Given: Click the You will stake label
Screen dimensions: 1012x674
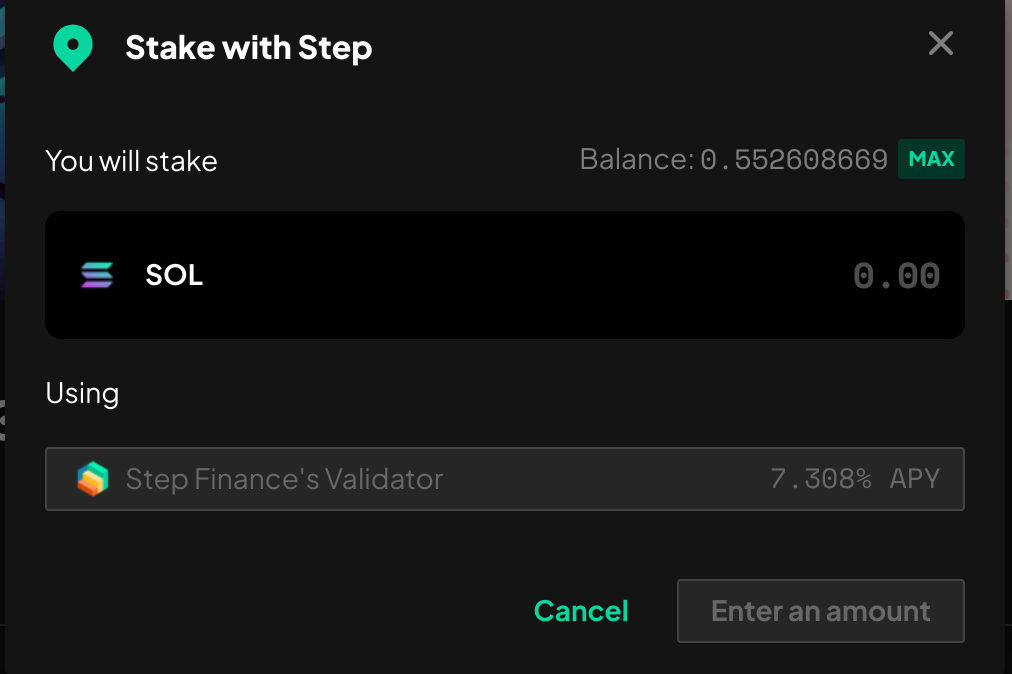Looking at the screenshot, I should click(131, 161).
